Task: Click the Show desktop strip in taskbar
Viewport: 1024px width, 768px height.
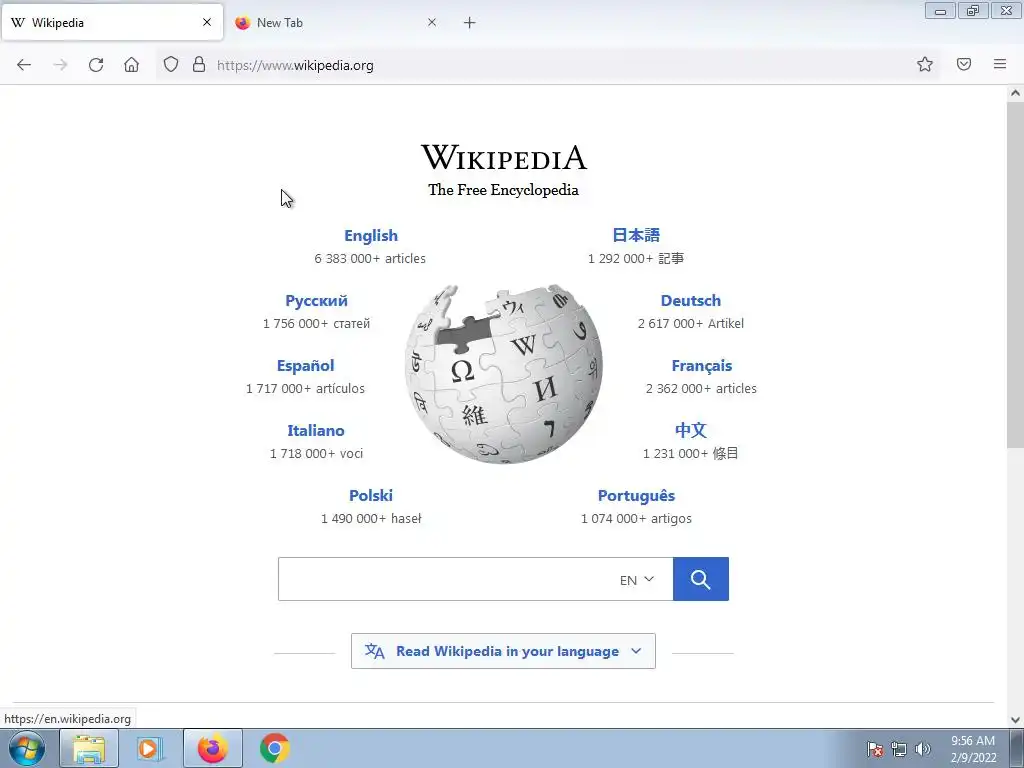Action: pyautogui.click(x=1017, y=748)
